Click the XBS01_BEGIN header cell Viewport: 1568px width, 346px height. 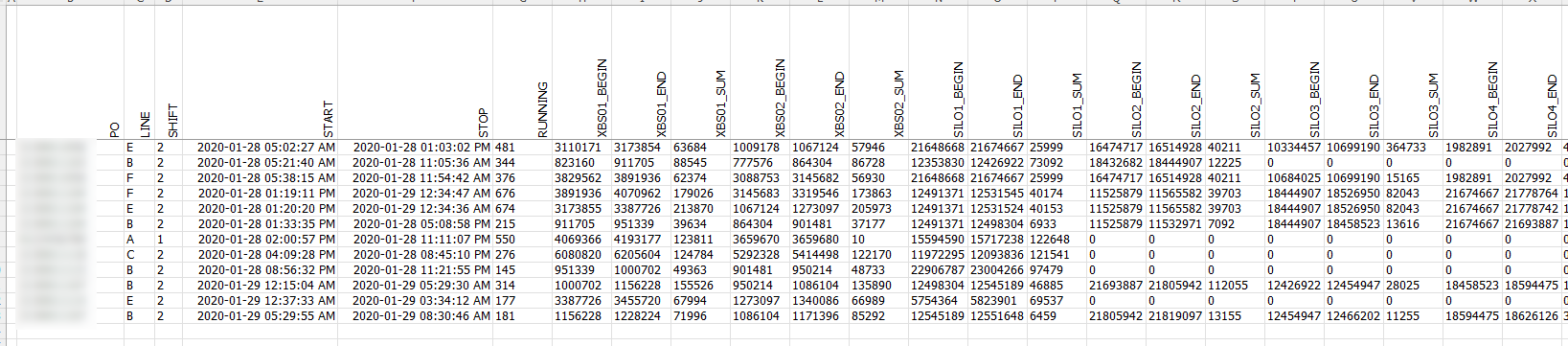pos(582,73)
